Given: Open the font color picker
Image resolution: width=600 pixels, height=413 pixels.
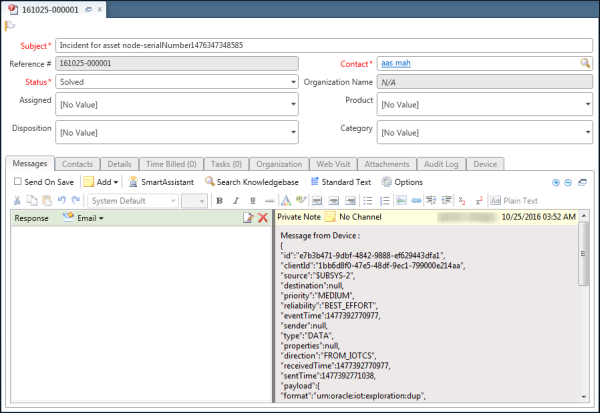Looking at the screenshot, I should (286, 200).
